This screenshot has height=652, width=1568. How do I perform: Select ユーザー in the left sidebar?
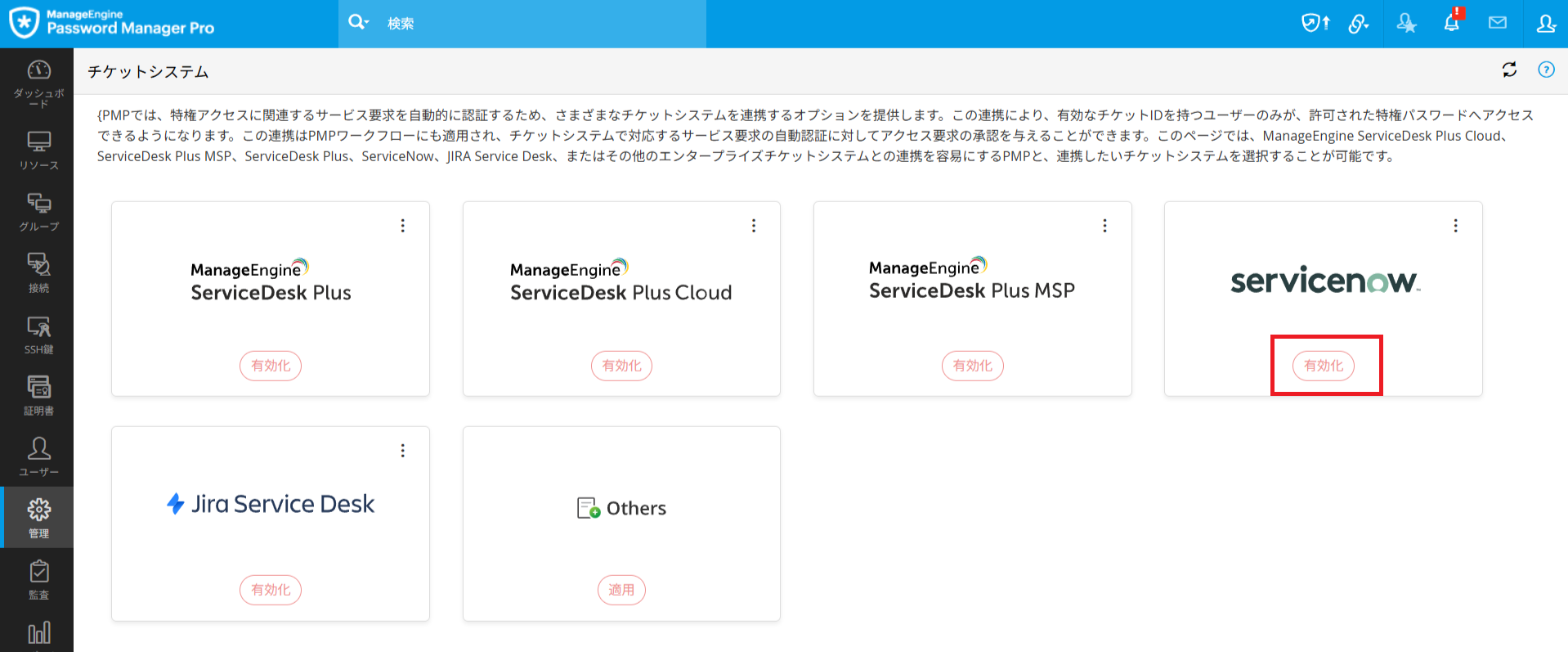point(38,456)
